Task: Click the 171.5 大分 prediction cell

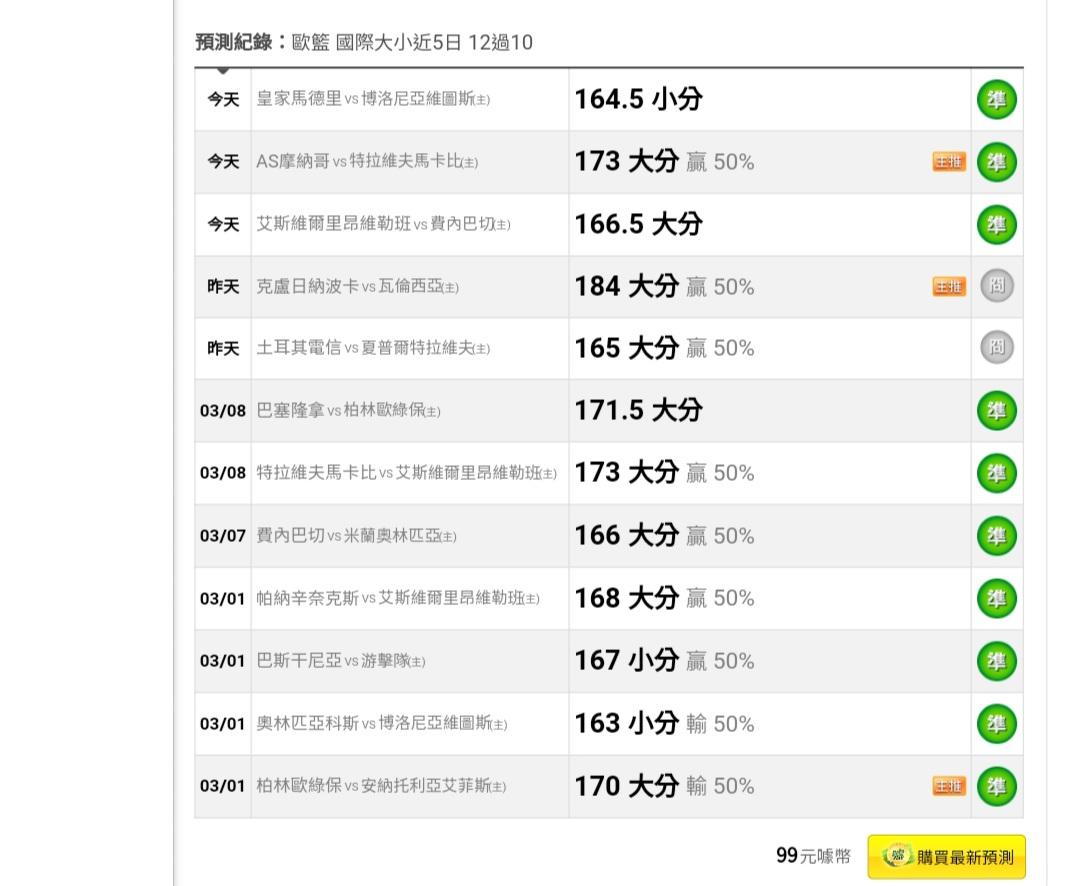Action: (638, 411)
